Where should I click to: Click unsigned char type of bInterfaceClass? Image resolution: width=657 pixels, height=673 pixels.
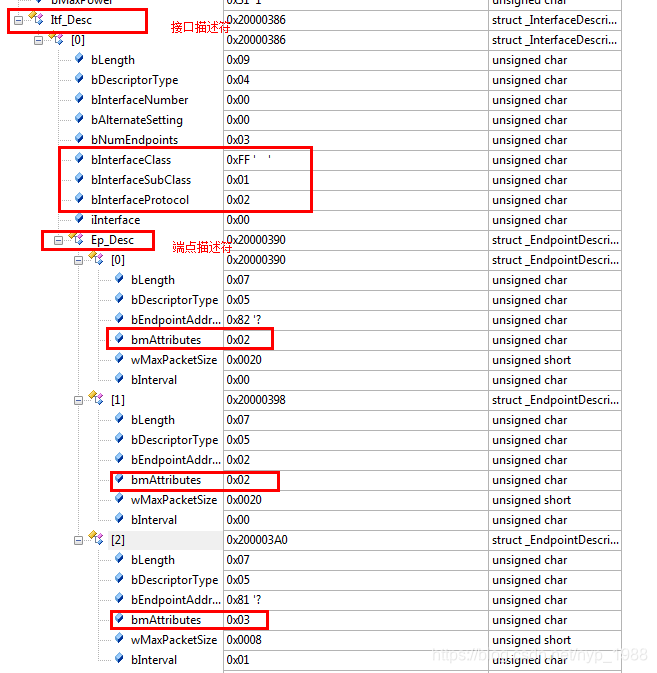point(530,160)
